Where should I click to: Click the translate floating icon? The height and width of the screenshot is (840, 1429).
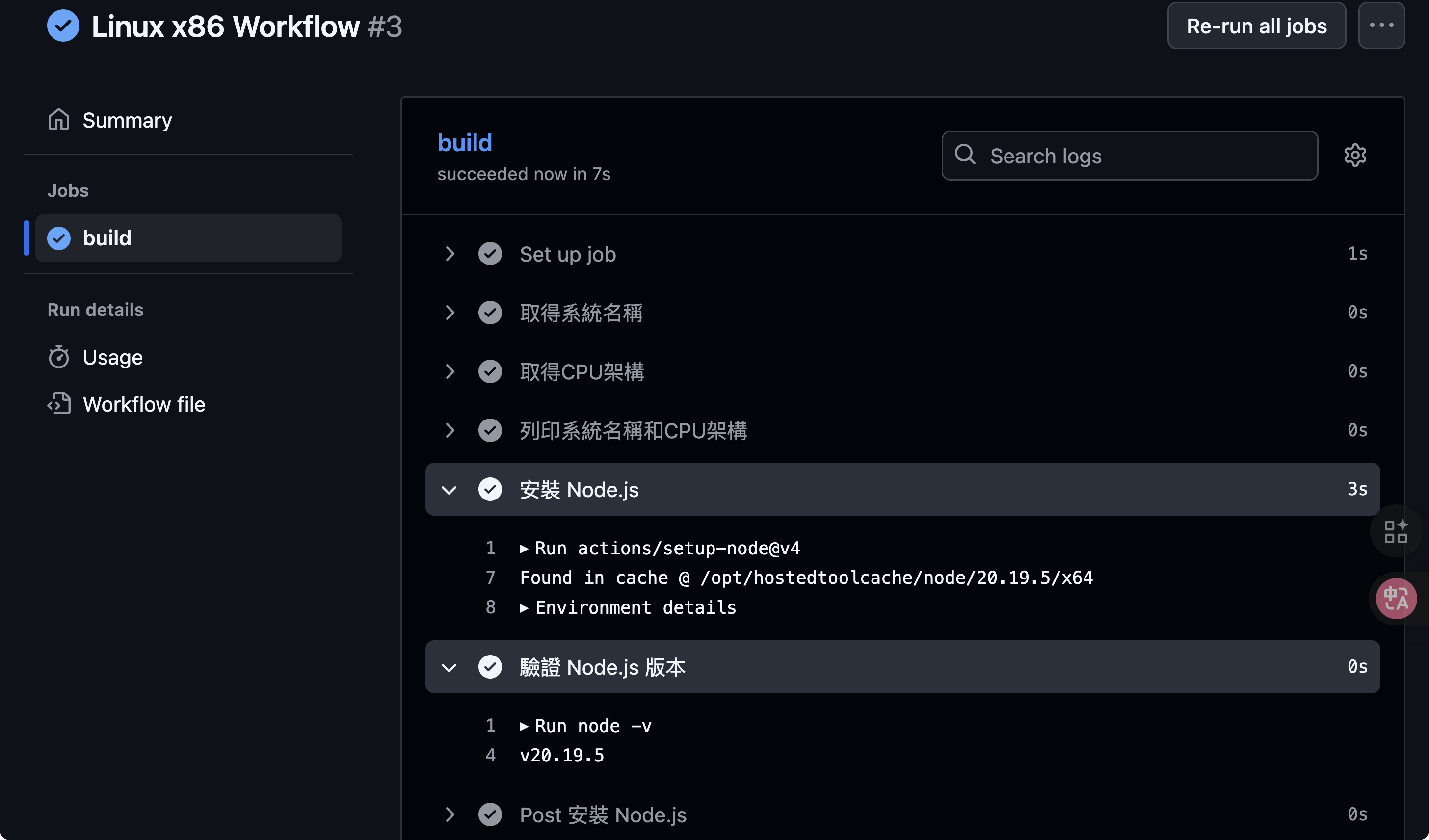pos(1396,598)
